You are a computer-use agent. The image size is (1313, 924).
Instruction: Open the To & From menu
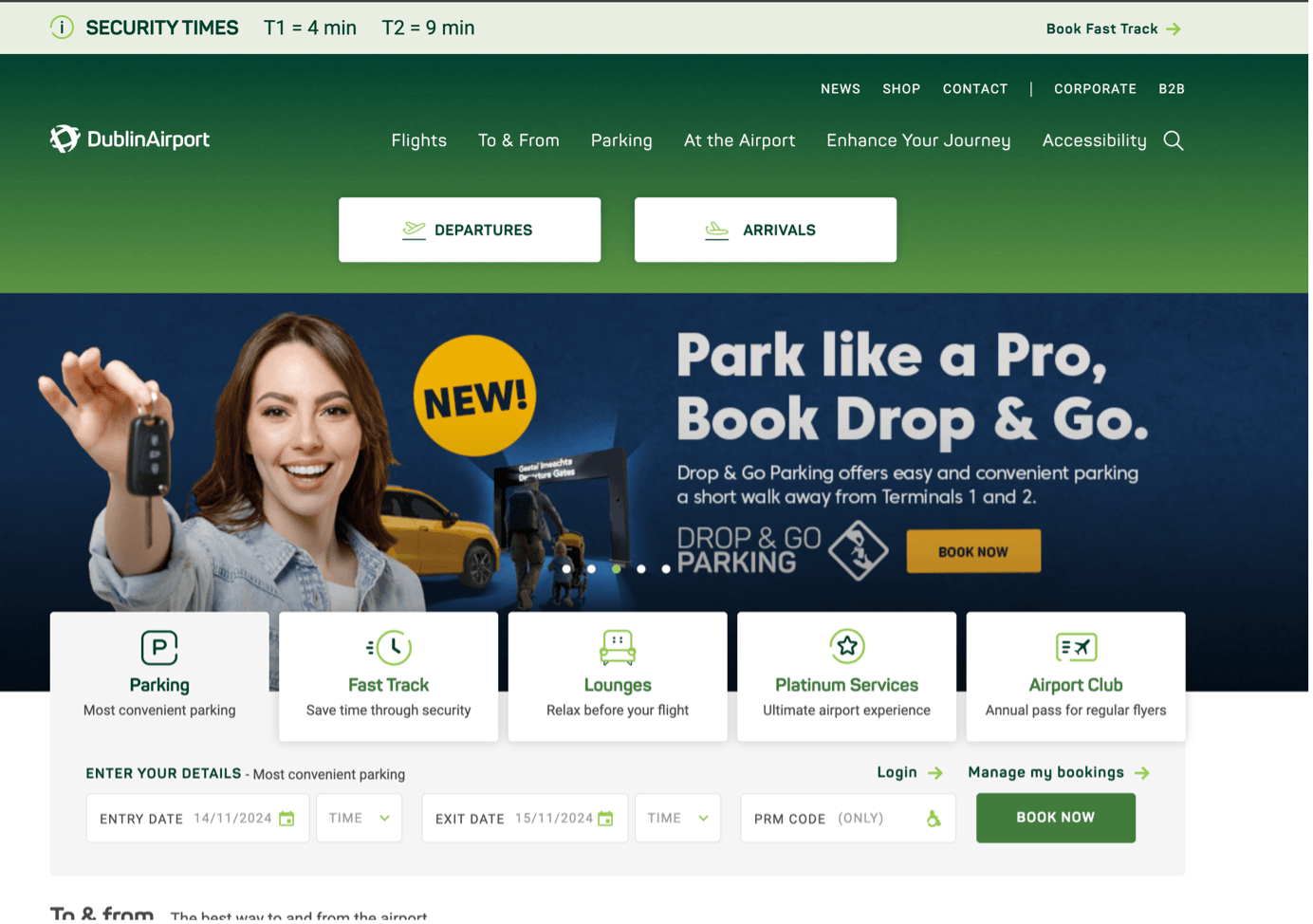[521, 141]
